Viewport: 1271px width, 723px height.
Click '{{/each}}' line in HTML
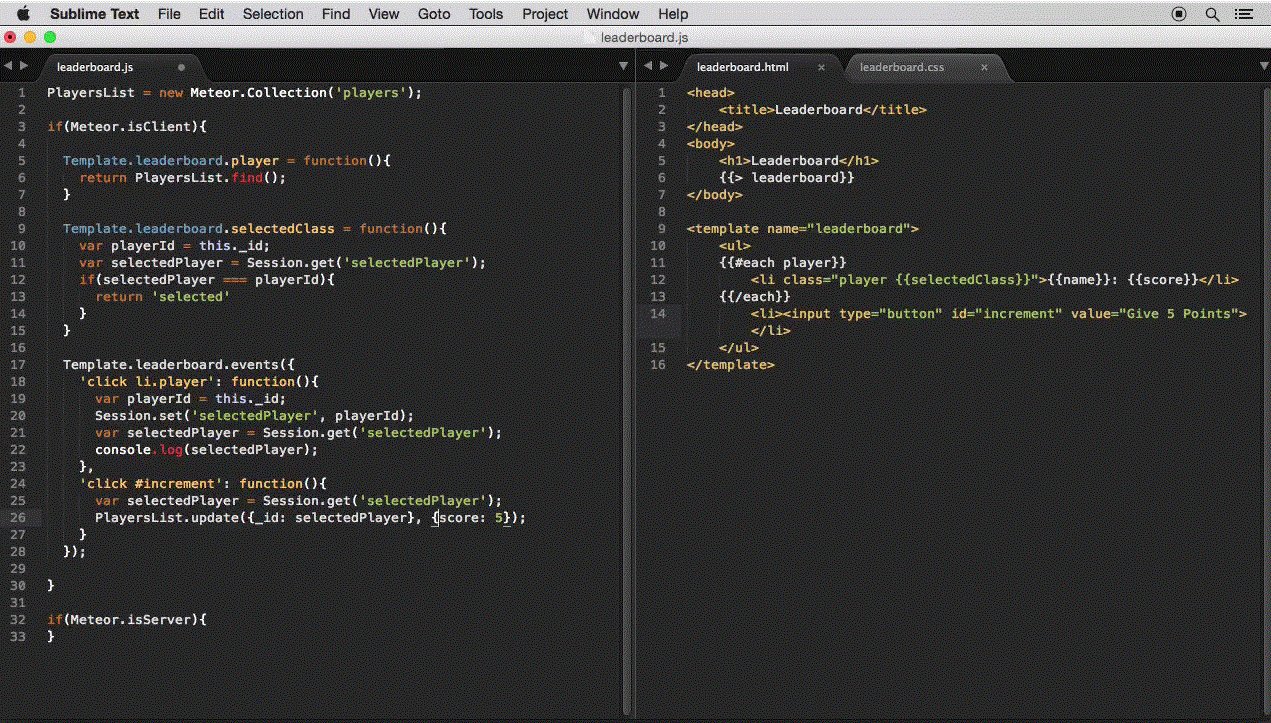point(755,296)
